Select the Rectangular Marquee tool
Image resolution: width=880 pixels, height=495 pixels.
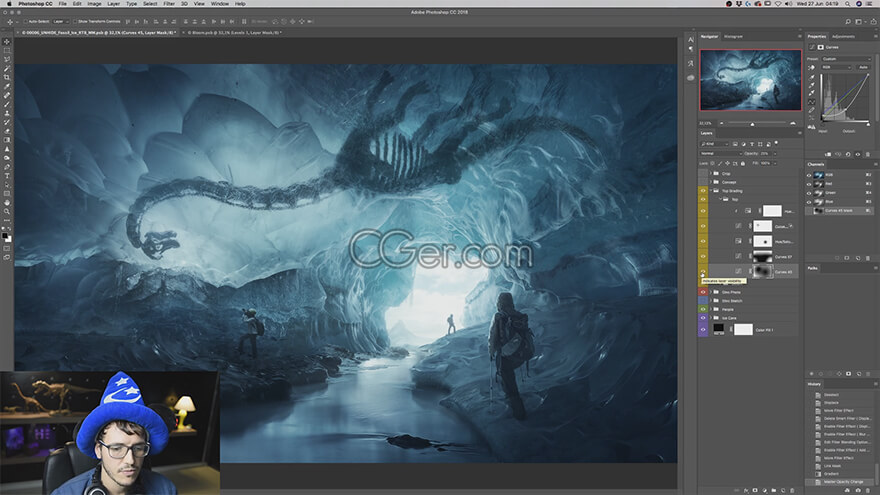tap(7, 51)
